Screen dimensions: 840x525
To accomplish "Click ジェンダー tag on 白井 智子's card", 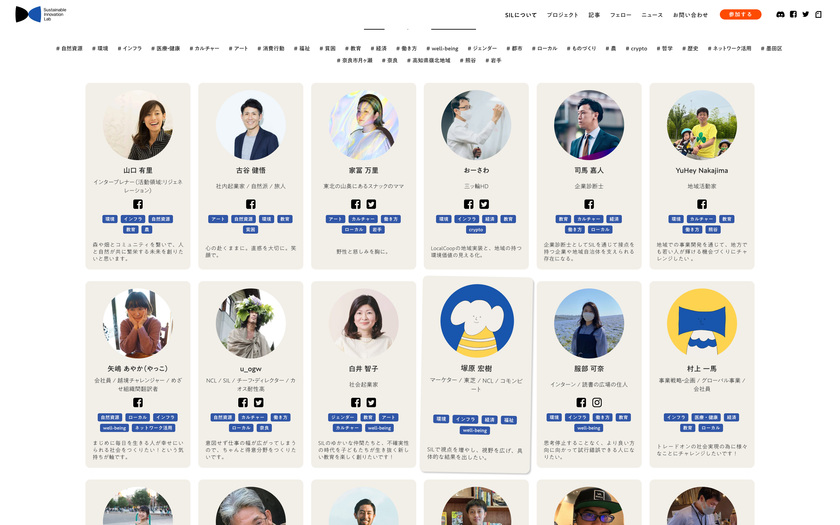I will (342, 417).
